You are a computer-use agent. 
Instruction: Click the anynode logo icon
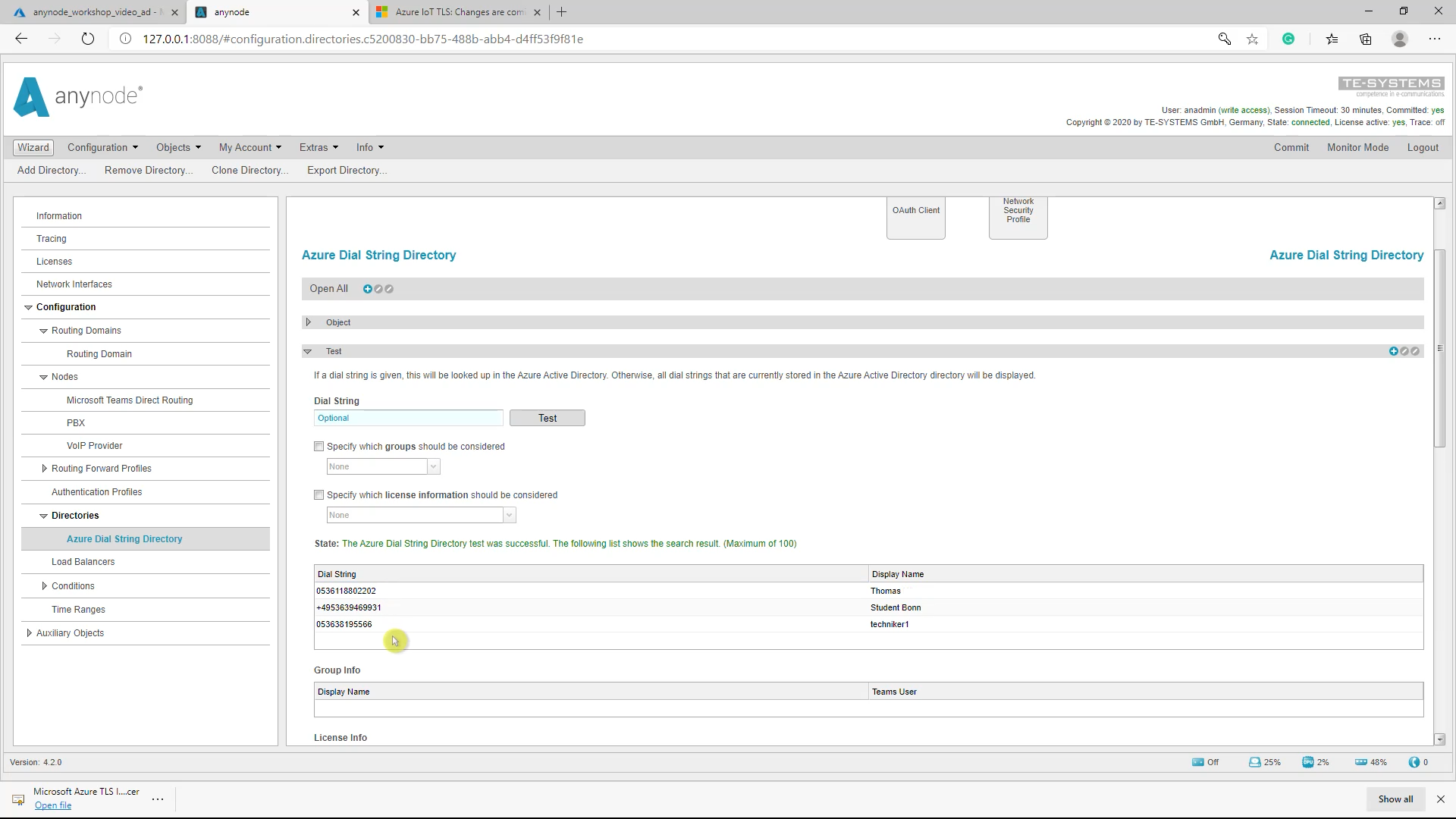[31, 97]
